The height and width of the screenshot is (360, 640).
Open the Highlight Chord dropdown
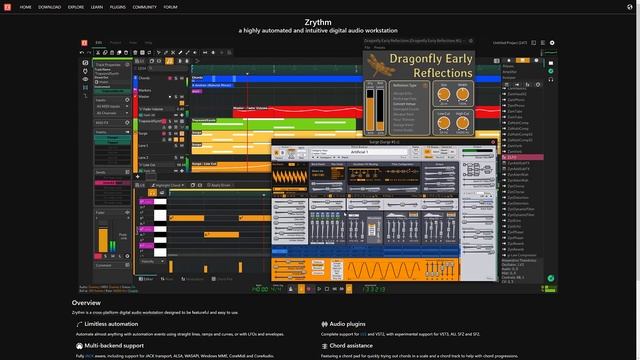click(x=168, y=185)
